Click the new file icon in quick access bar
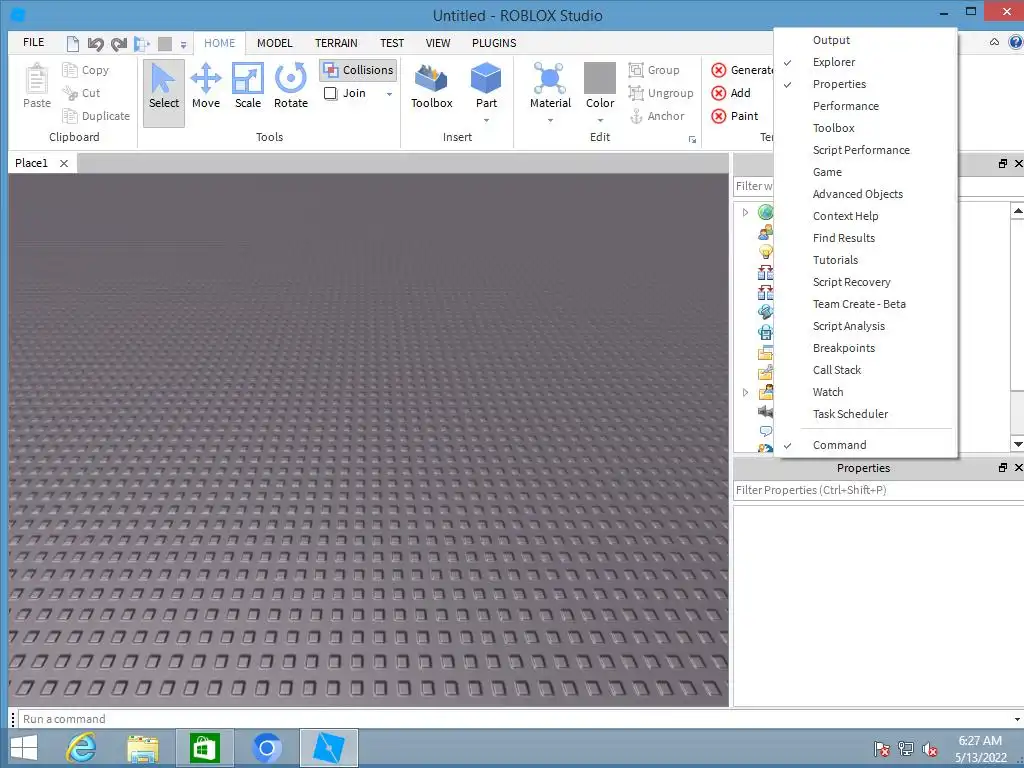This screenshot has height=768, width=1024. [72, 44]
